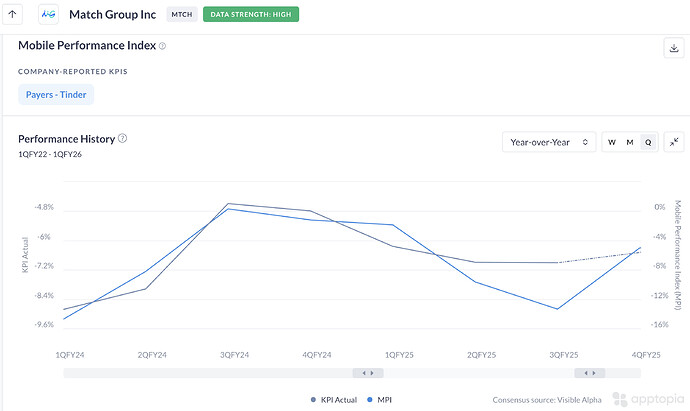Click the Match Group company logo
This screenshot has width=690, height=411.
49,15
